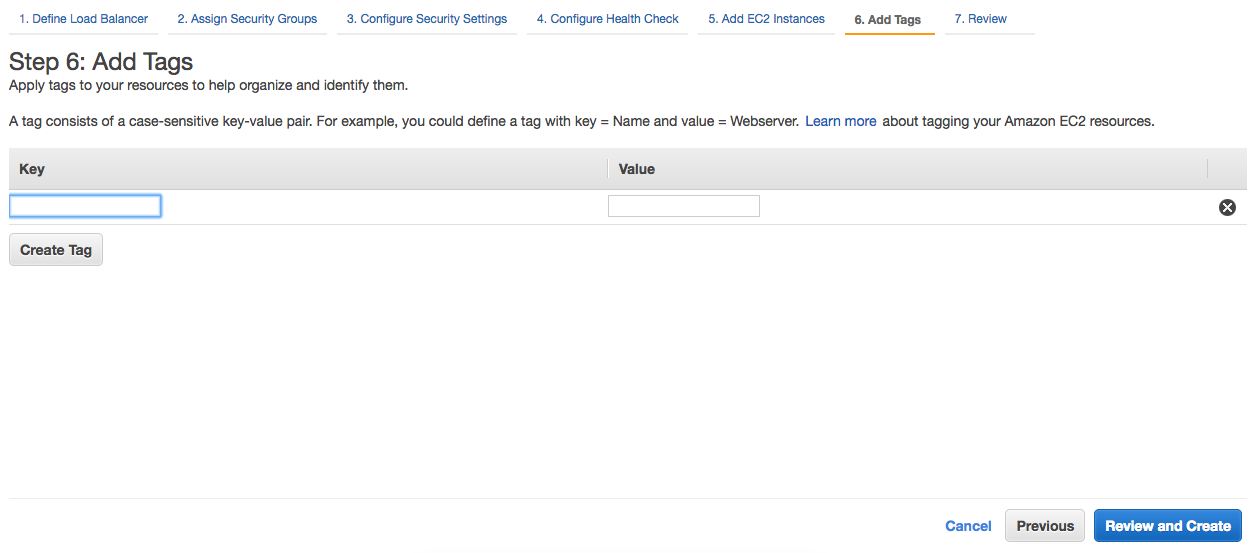This screenshot has height=553, width=1258.
Task: Click the Key column header
Action: click(x=32, y=169)
